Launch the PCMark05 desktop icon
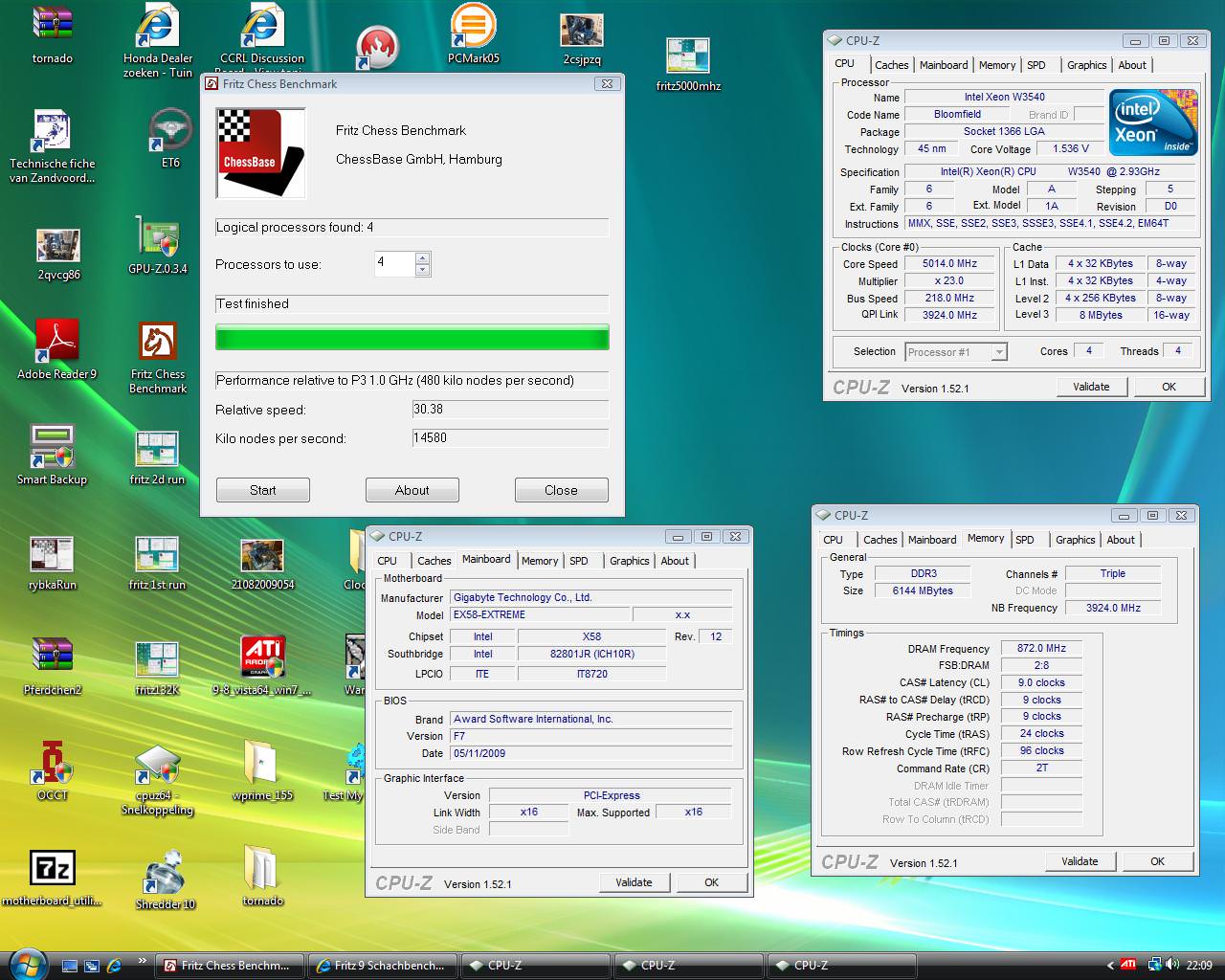Viewport: 1225px width, 980px height. pos(473,35)
